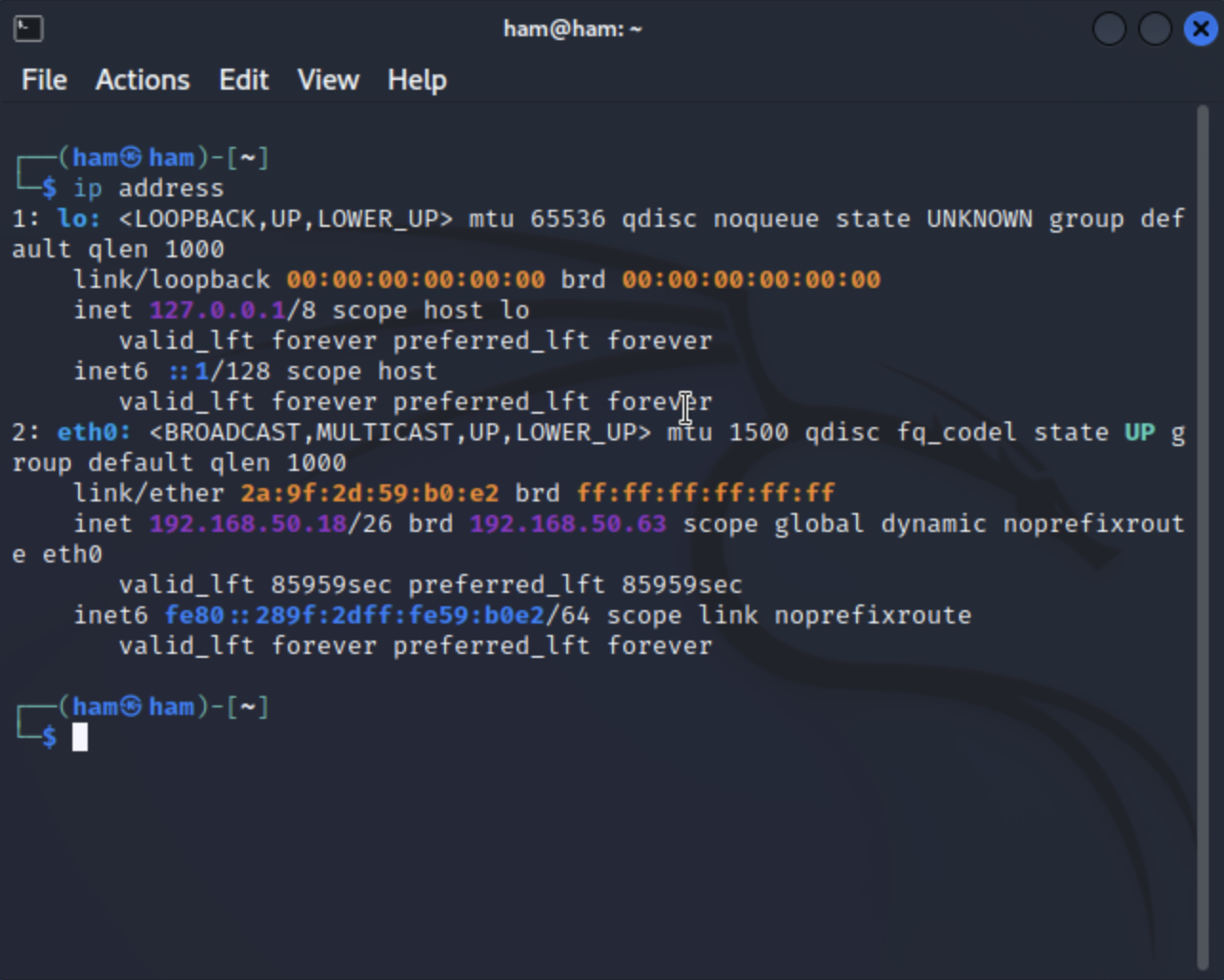1224x980 pixels.
Task: Click the green UP state indicator
Action: [x=1138, y=432]
